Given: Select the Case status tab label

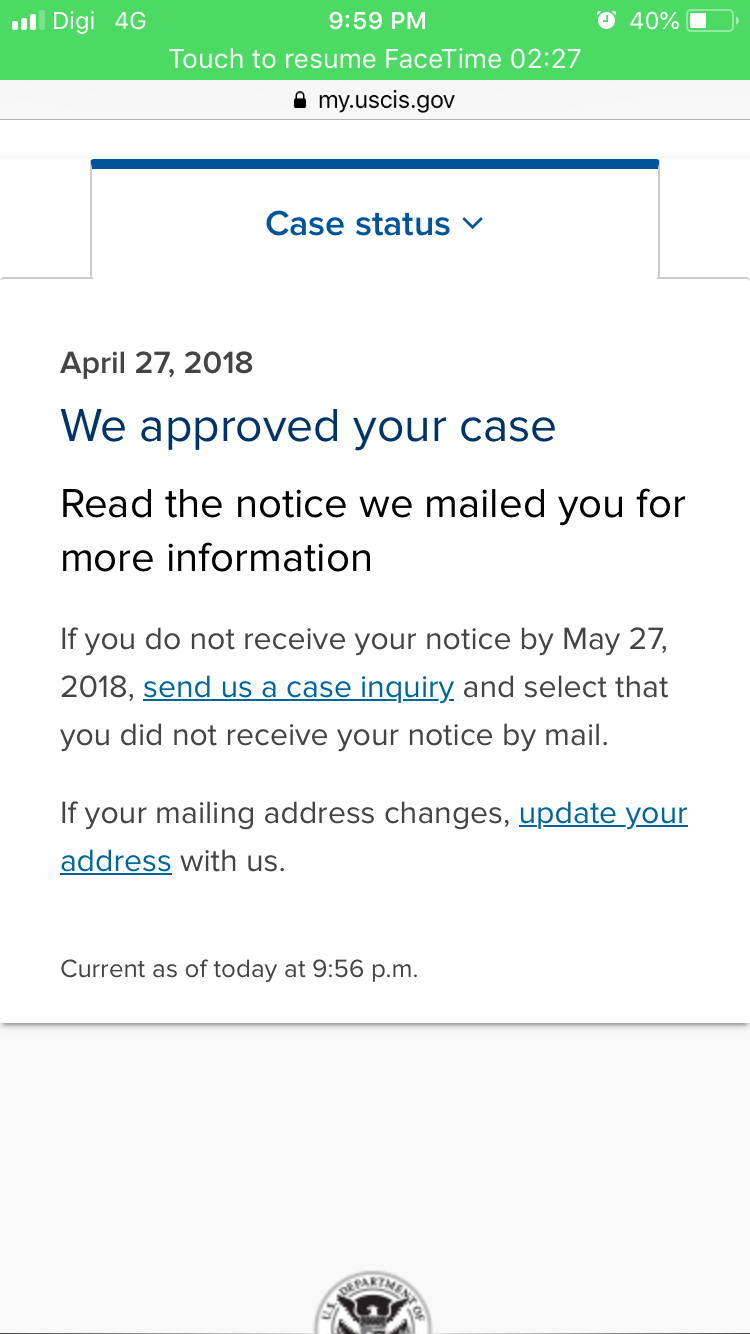Looking at the screenshot, I should click(358, 224).
